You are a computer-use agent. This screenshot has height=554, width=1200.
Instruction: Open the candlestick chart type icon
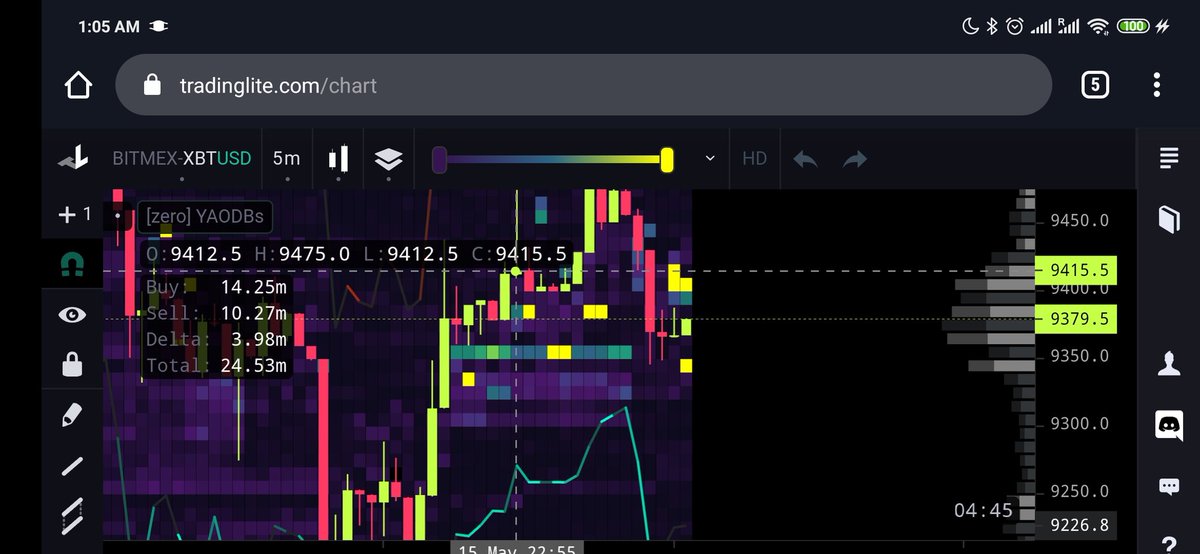[x=338, y=158]
